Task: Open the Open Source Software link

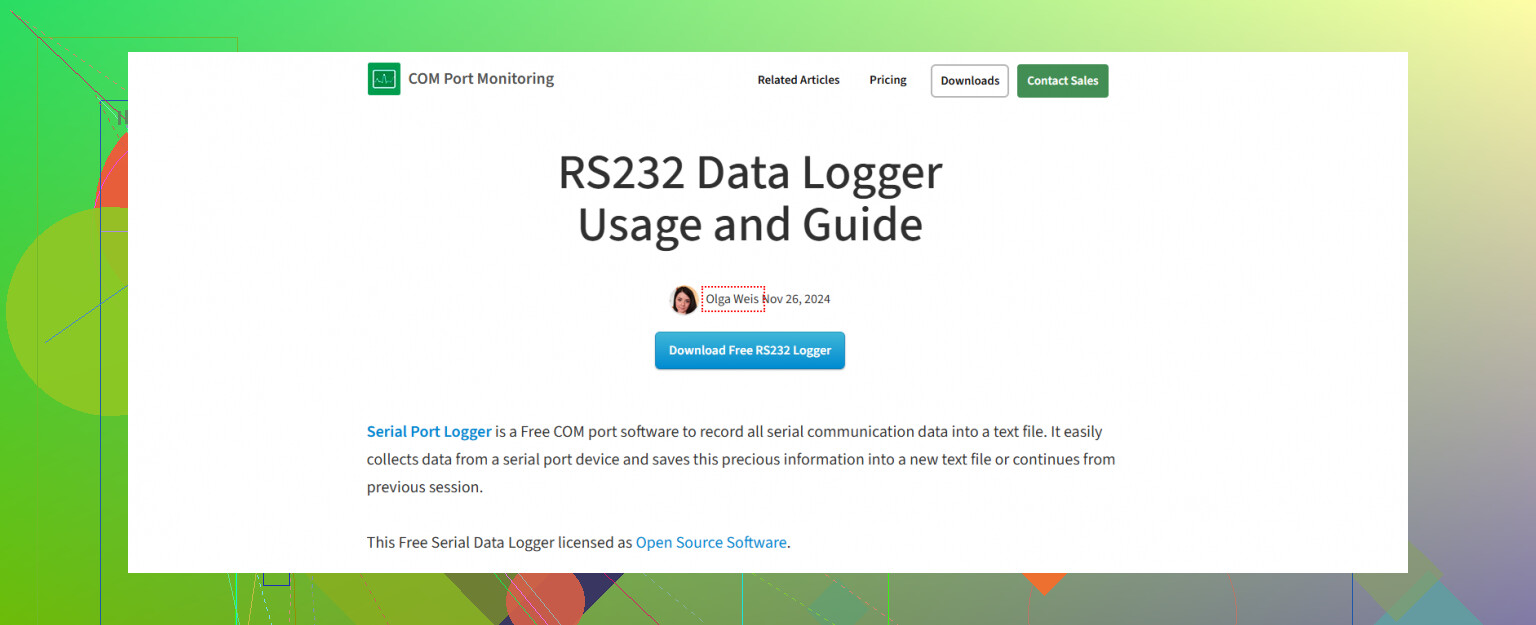Action: point(711,542)
